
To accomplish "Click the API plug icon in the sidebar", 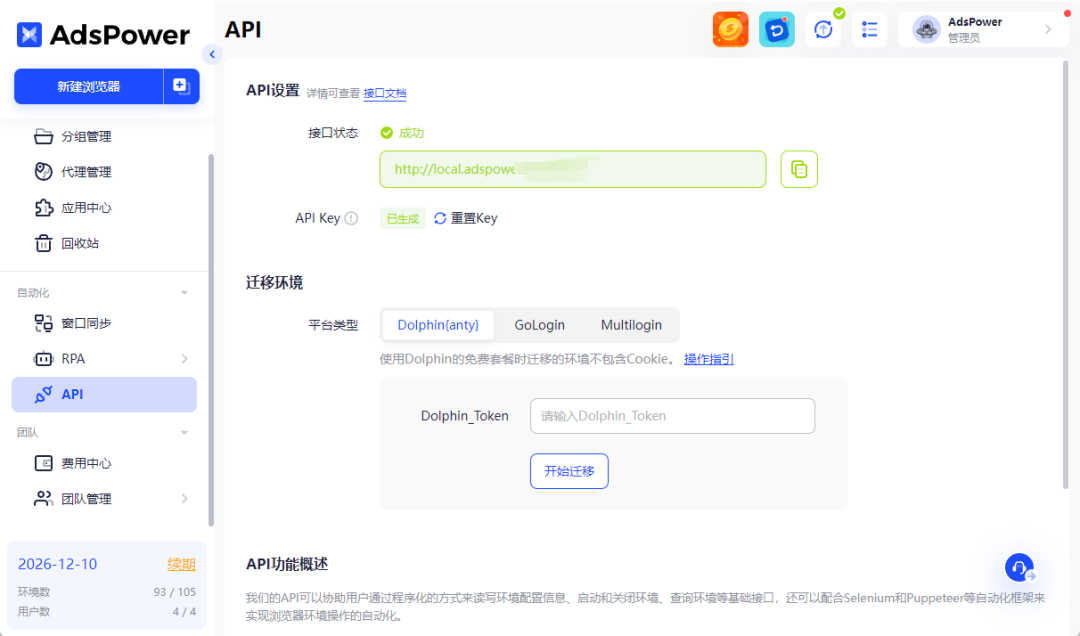I will point(43,394).
